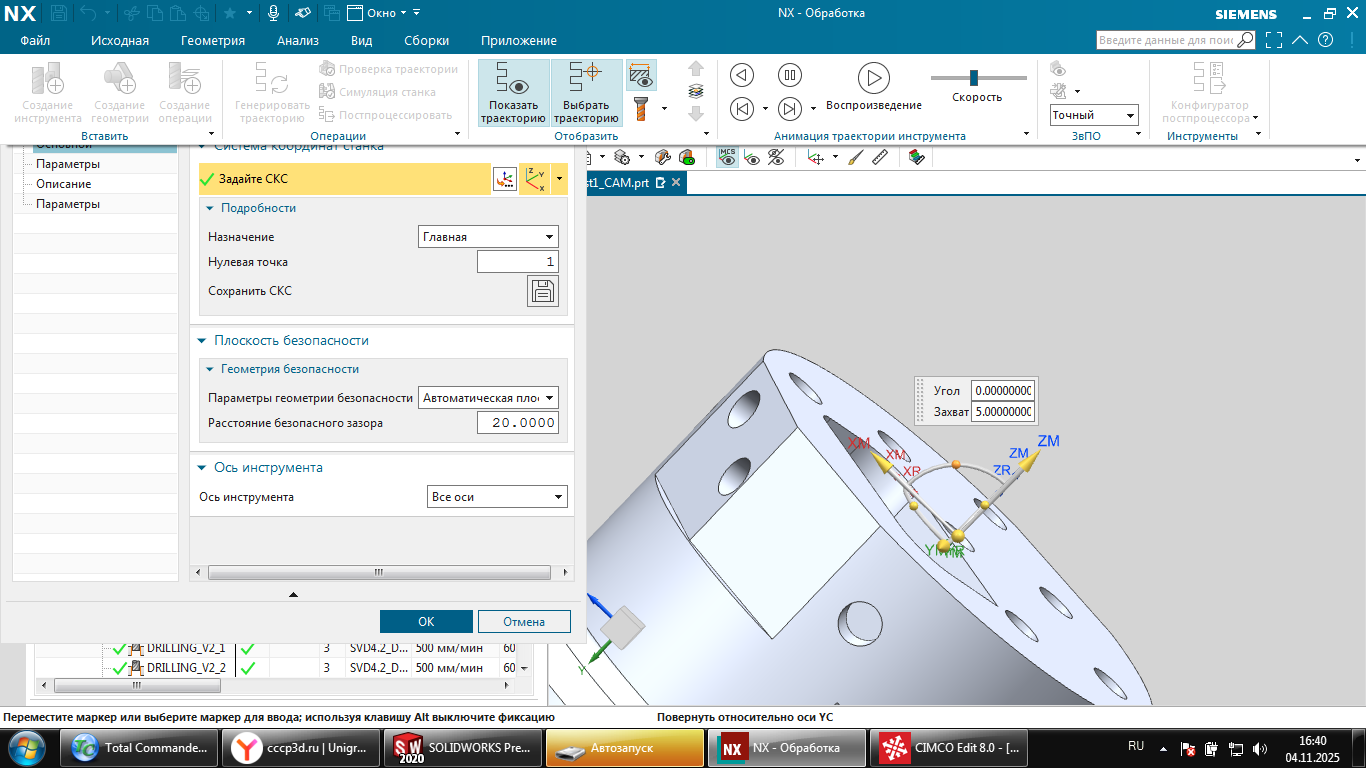Open the coordinate system dialog icon
This screenshot has height=768, width=1366.
pos(505,179)
